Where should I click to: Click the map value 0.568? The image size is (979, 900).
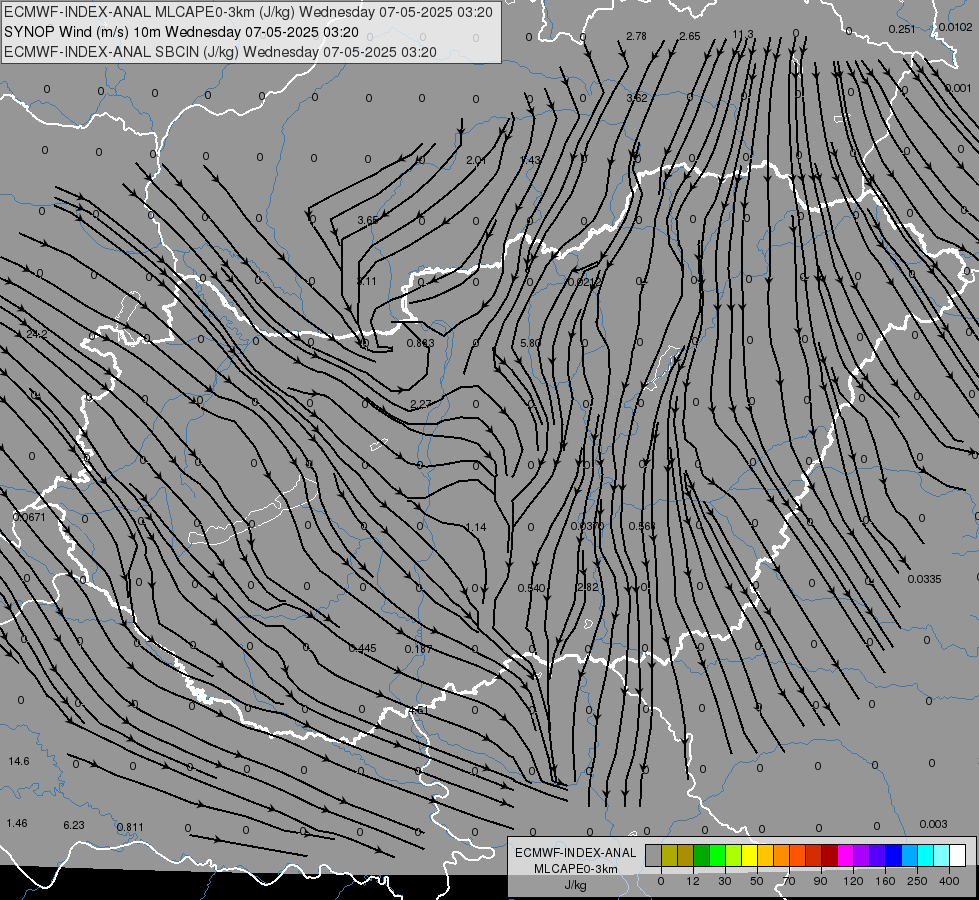tap(642, 526)
